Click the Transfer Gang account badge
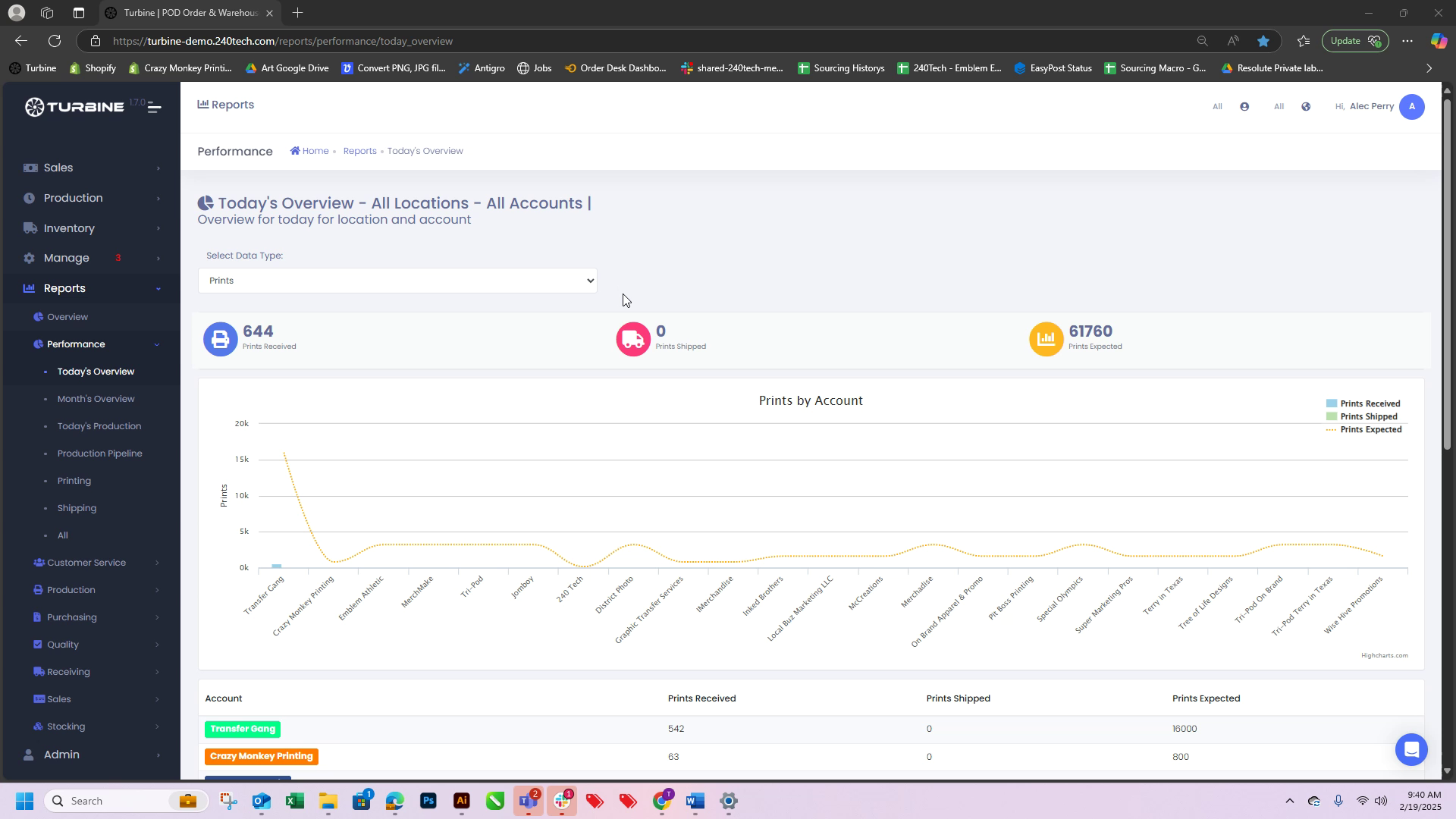This screenshot has width=1456, height=819. coord(243,729)
